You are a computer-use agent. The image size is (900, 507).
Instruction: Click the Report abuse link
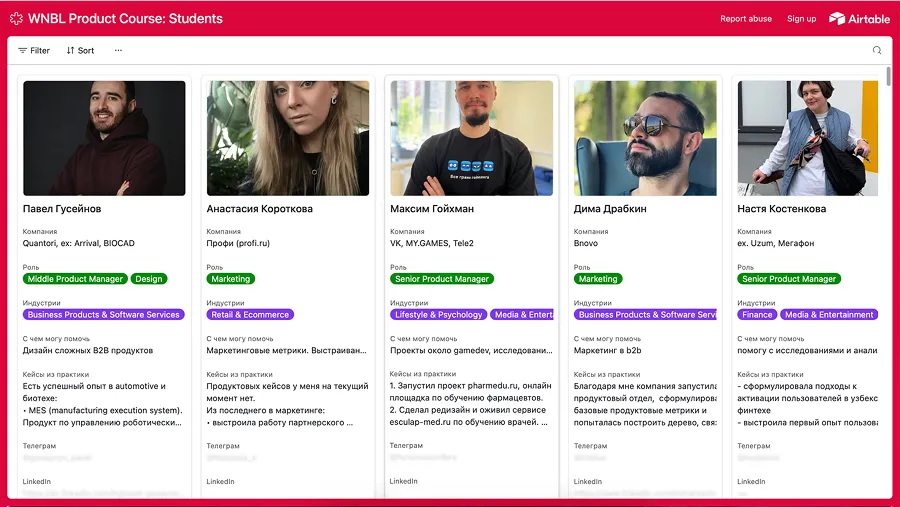tap(746, 18)
